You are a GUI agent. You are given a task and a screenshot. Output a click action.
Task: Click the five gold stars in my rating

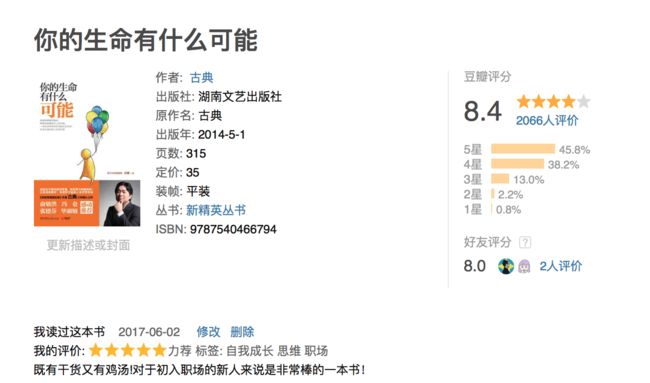pos(127,351)
